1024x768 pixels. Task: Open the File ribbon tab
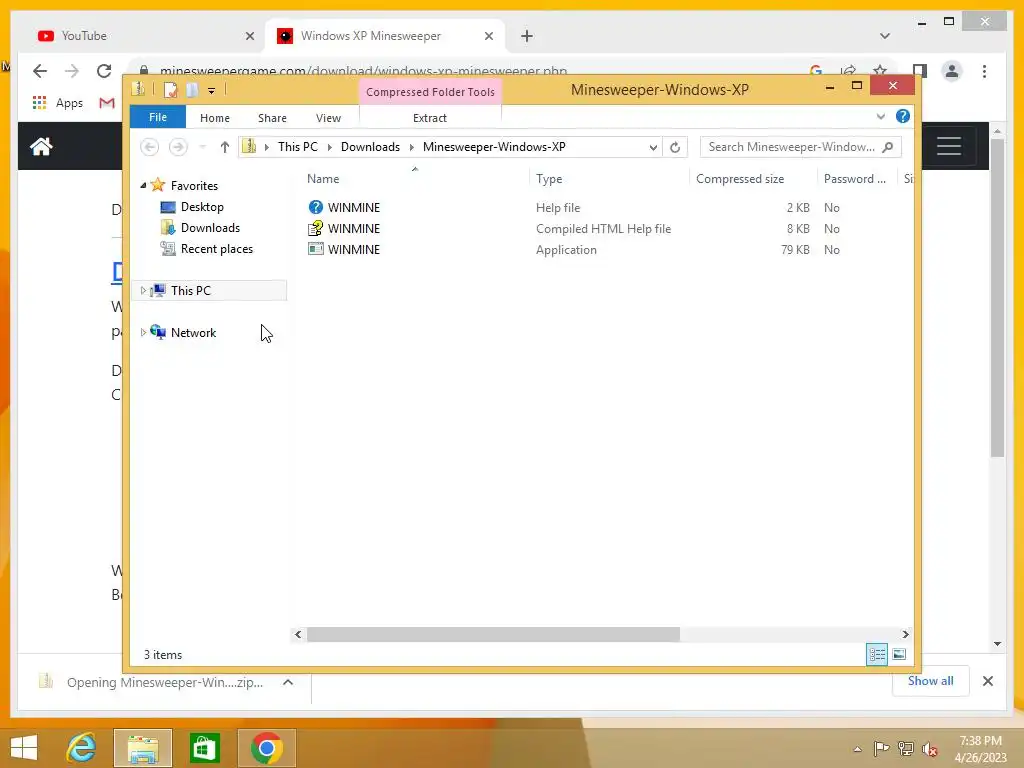pyautogui.click(x=158, y=117)
